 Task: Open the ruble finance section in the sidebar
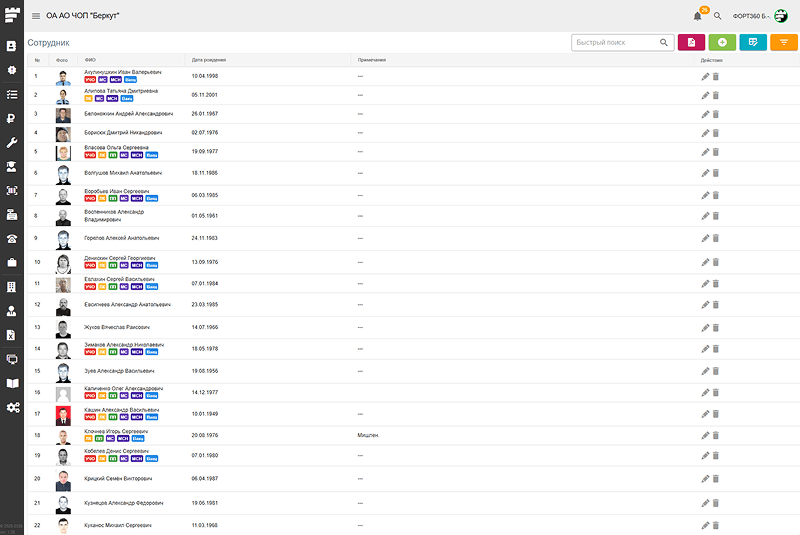[12, 119]
